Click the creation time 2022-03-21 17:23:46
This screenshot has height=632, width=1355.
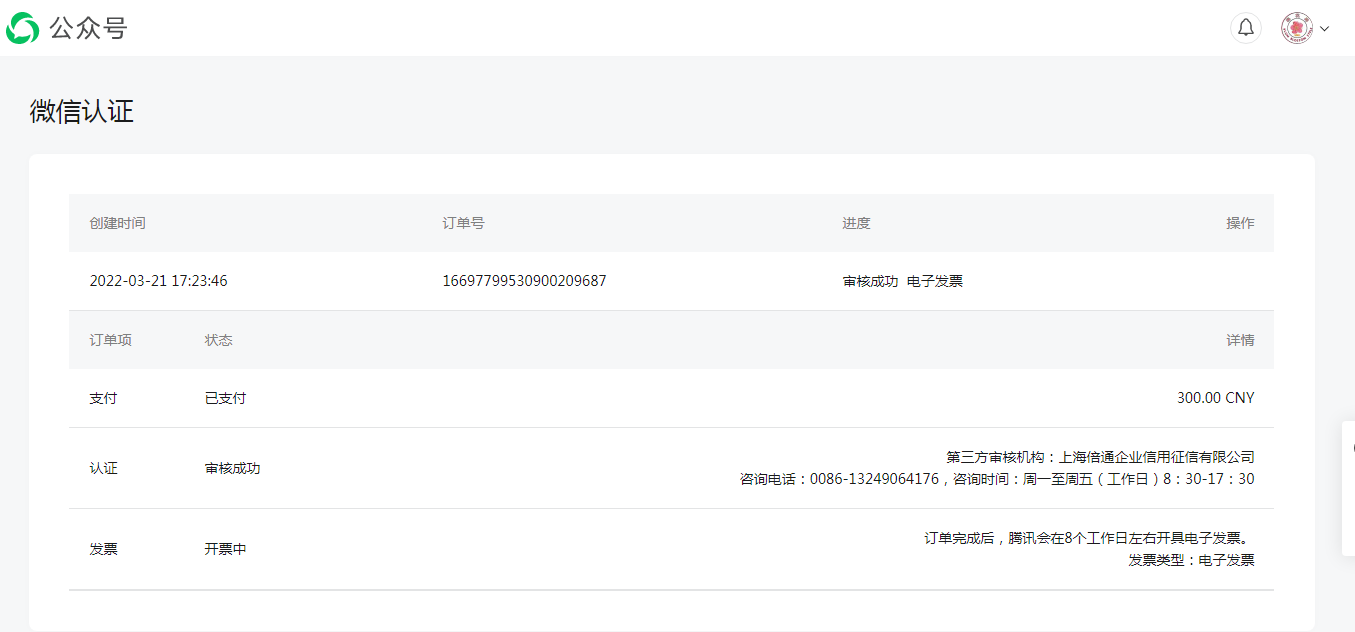coord(158,281)
